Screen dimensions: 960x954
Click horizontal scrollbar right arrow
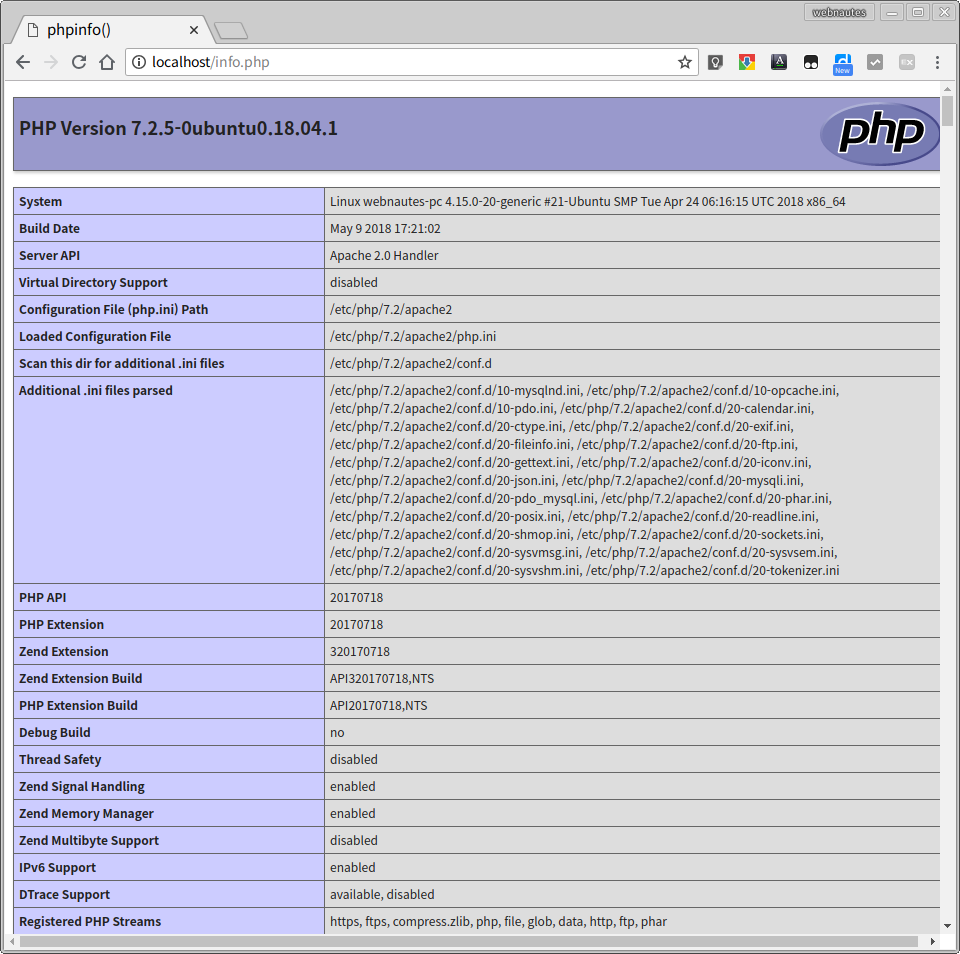click(x=932, y=941)
